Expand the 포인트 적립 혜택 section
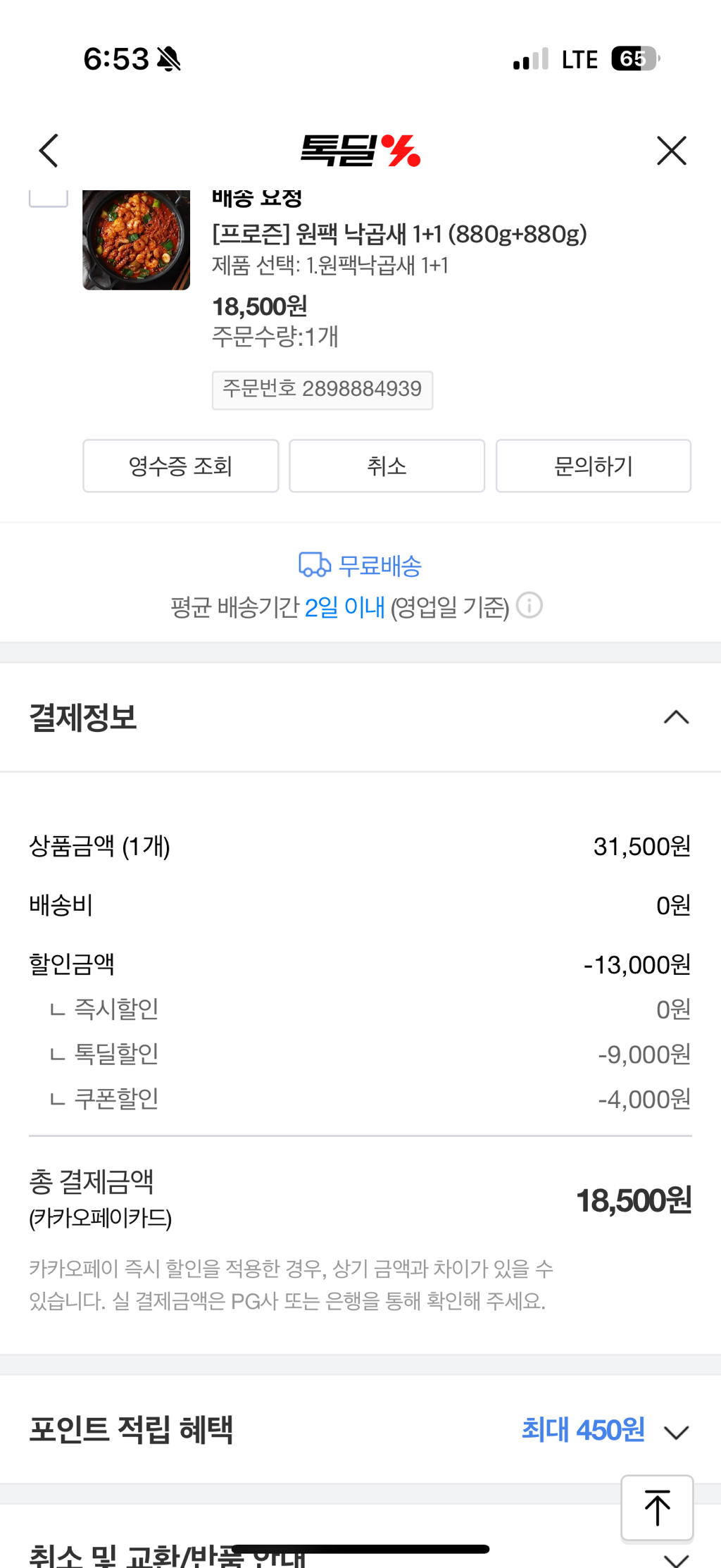Image resolution: width=721 pixels, height=1568 pixels. click(x=676, y=1432)
